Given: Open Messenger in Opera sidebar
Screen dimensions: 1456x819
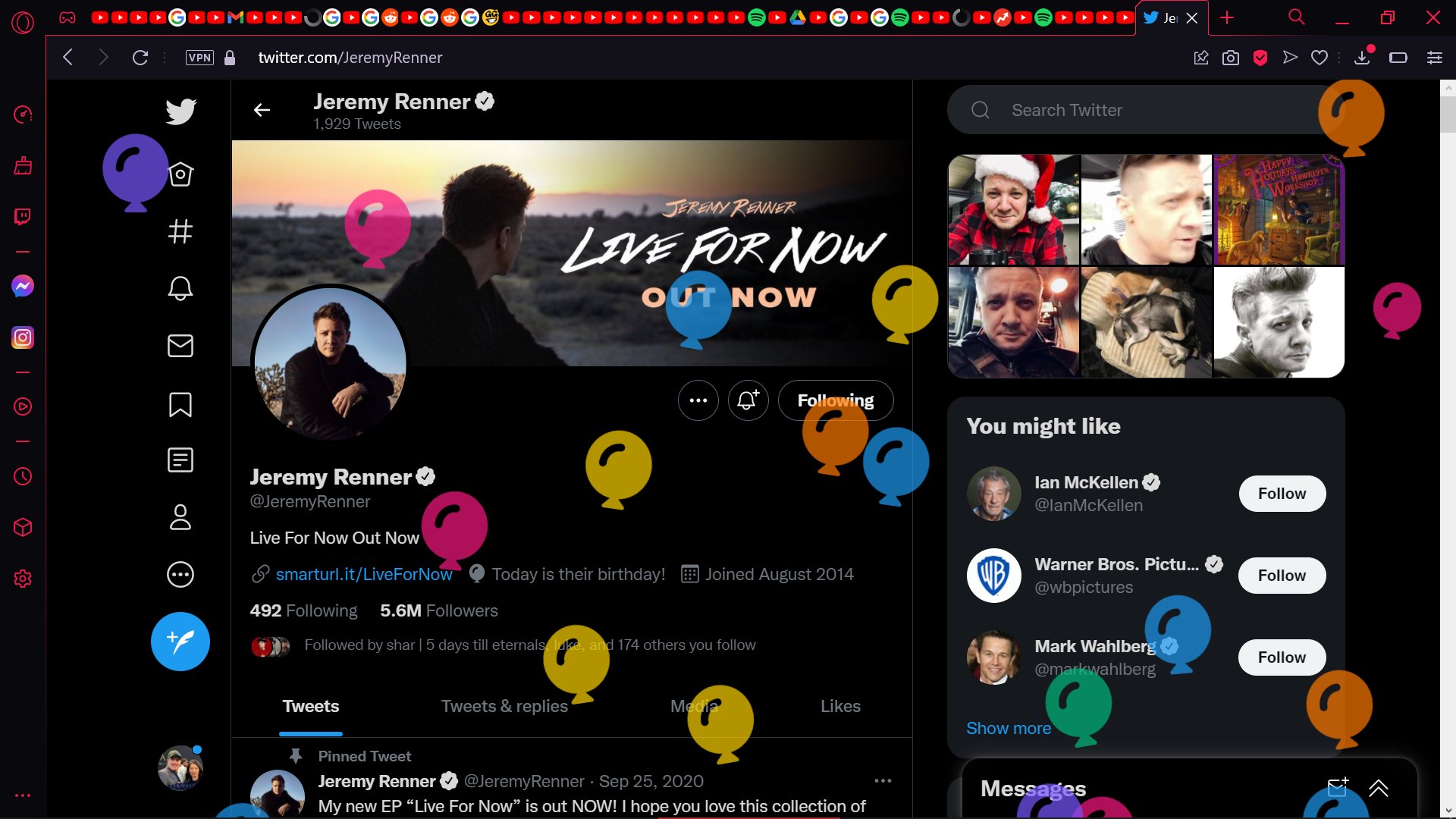Looking at the screenshot, I should click(x=23, y=286).
